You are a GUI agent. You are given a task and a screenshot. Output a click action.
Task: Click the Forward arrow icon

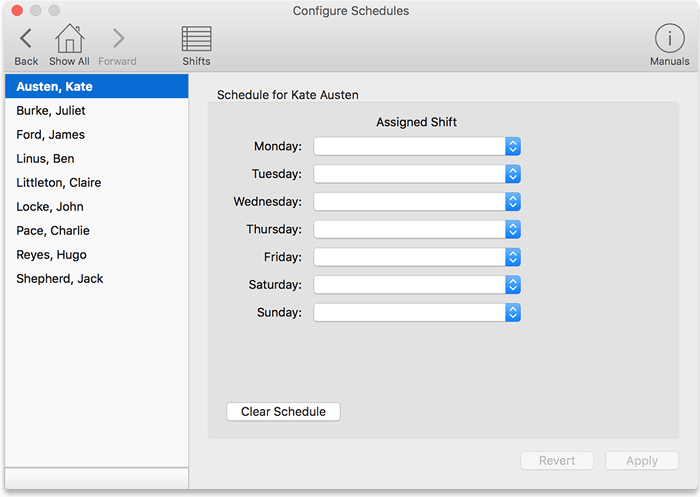click(118, 38)
